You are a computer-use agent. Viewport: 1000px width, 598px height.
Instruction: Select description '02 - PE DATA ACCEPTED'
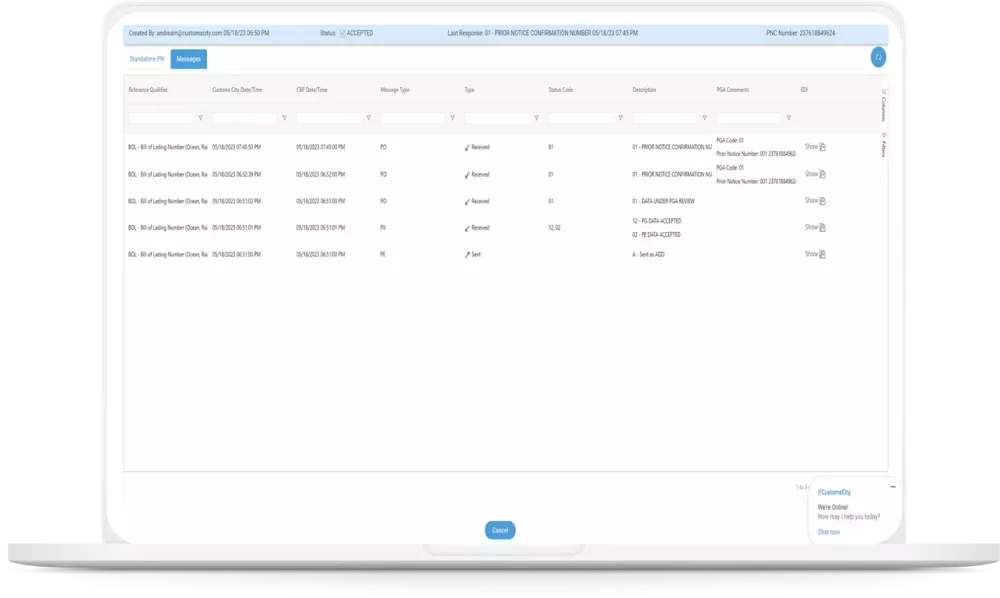[656, 235]
